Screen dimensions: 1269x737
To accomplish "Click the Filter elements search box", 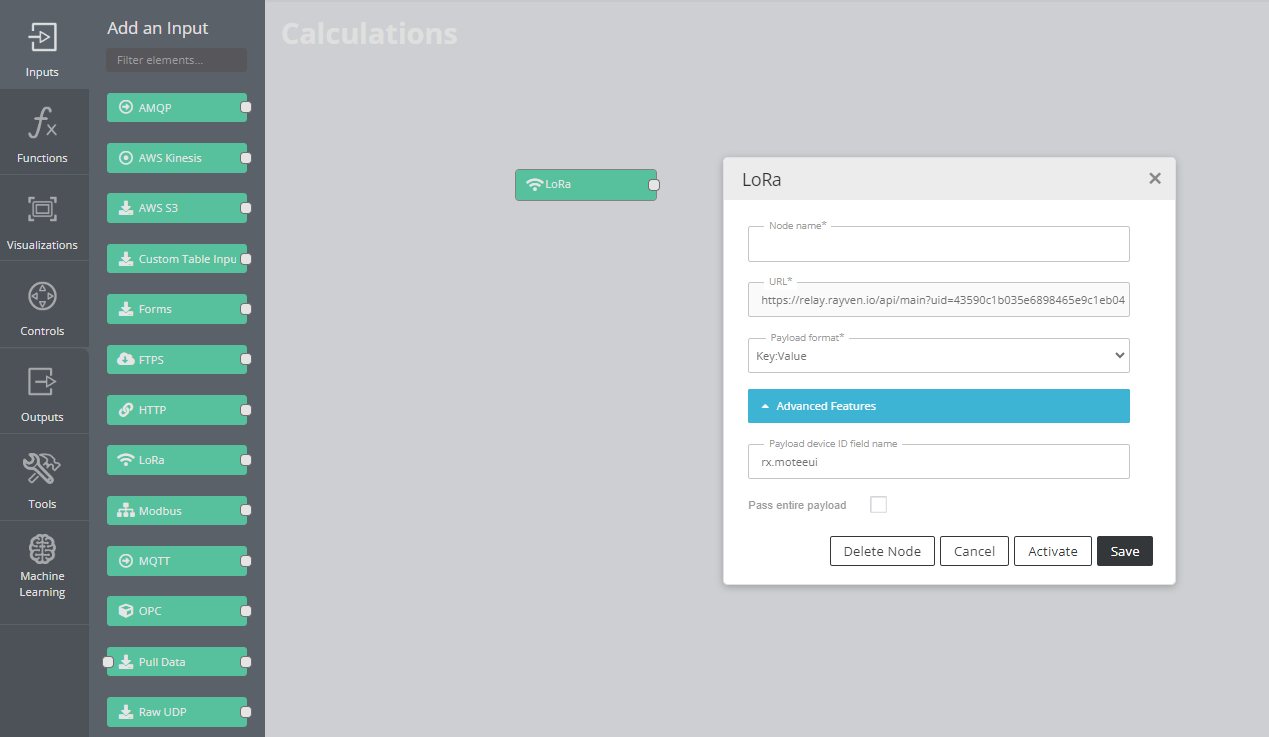I will tap(177, 60).
